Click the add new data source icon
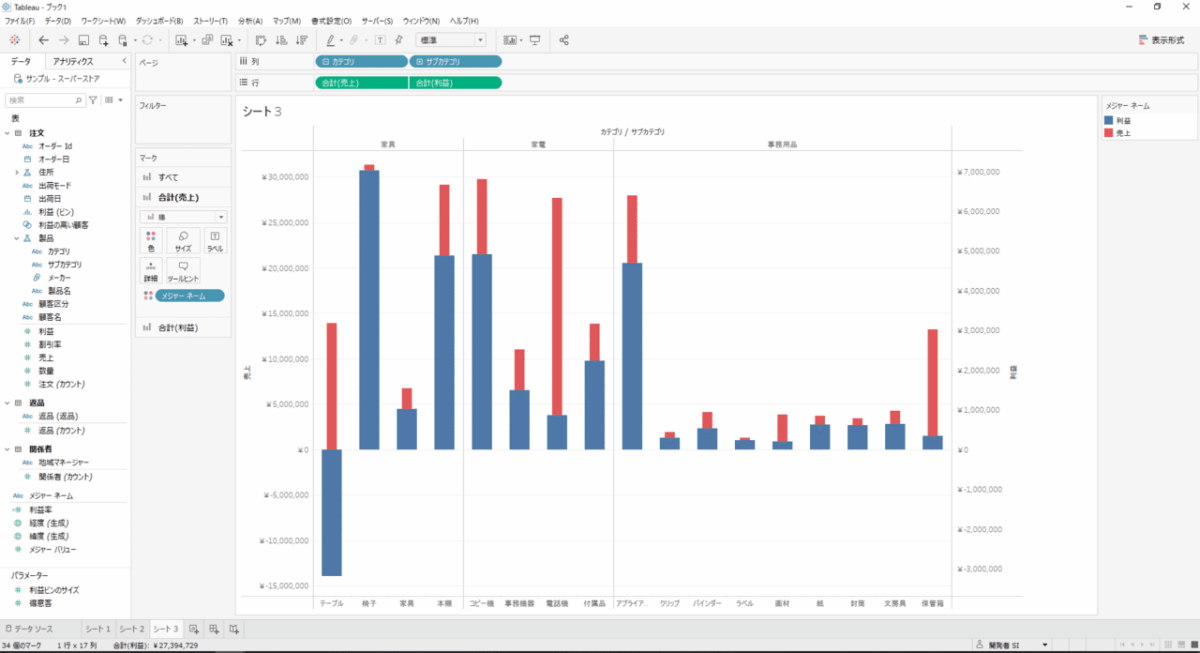The image size is (1200, 653). click(x=103, y=40)
